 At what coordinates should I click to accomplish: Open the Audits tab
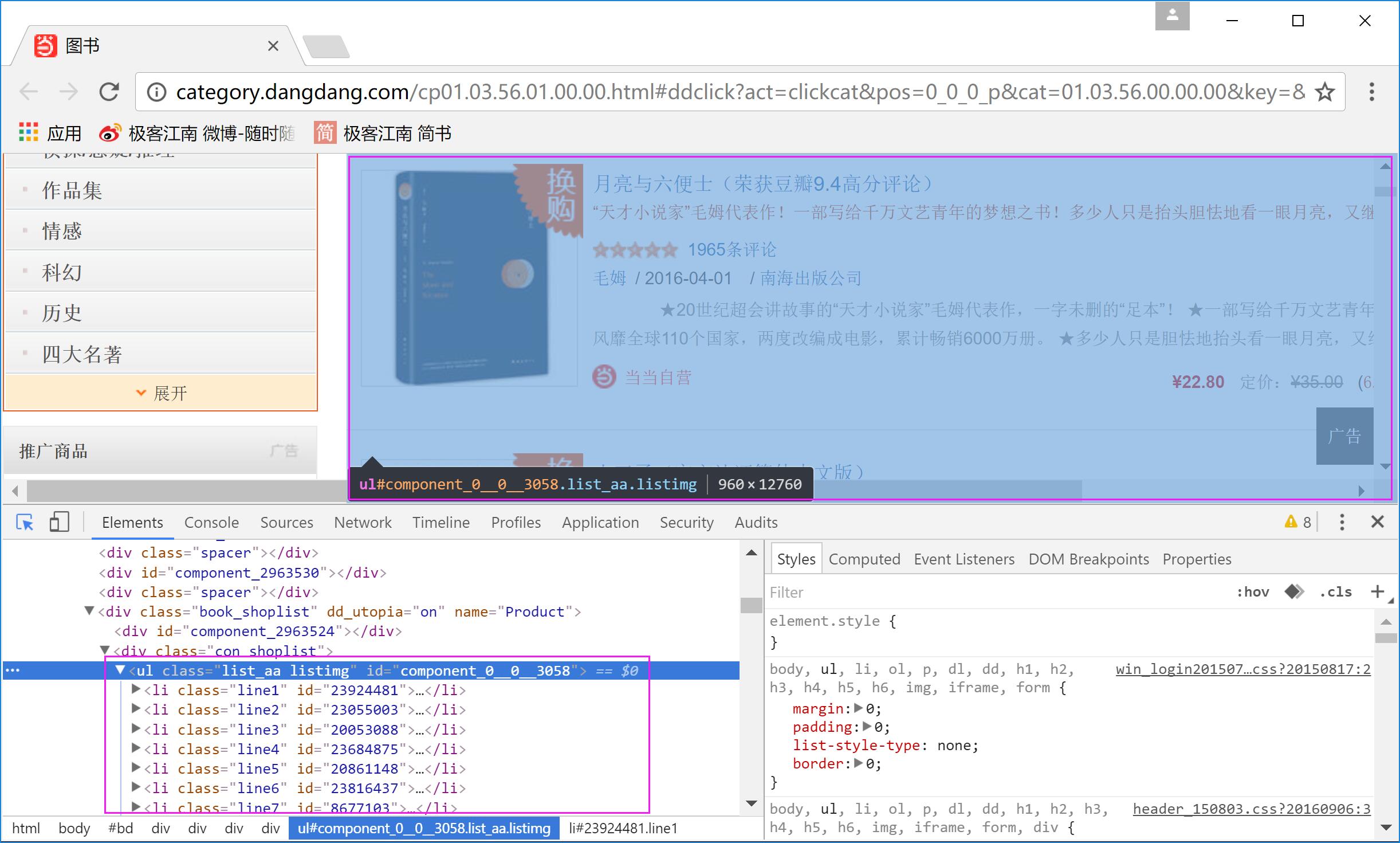click(x=756, y=523)
